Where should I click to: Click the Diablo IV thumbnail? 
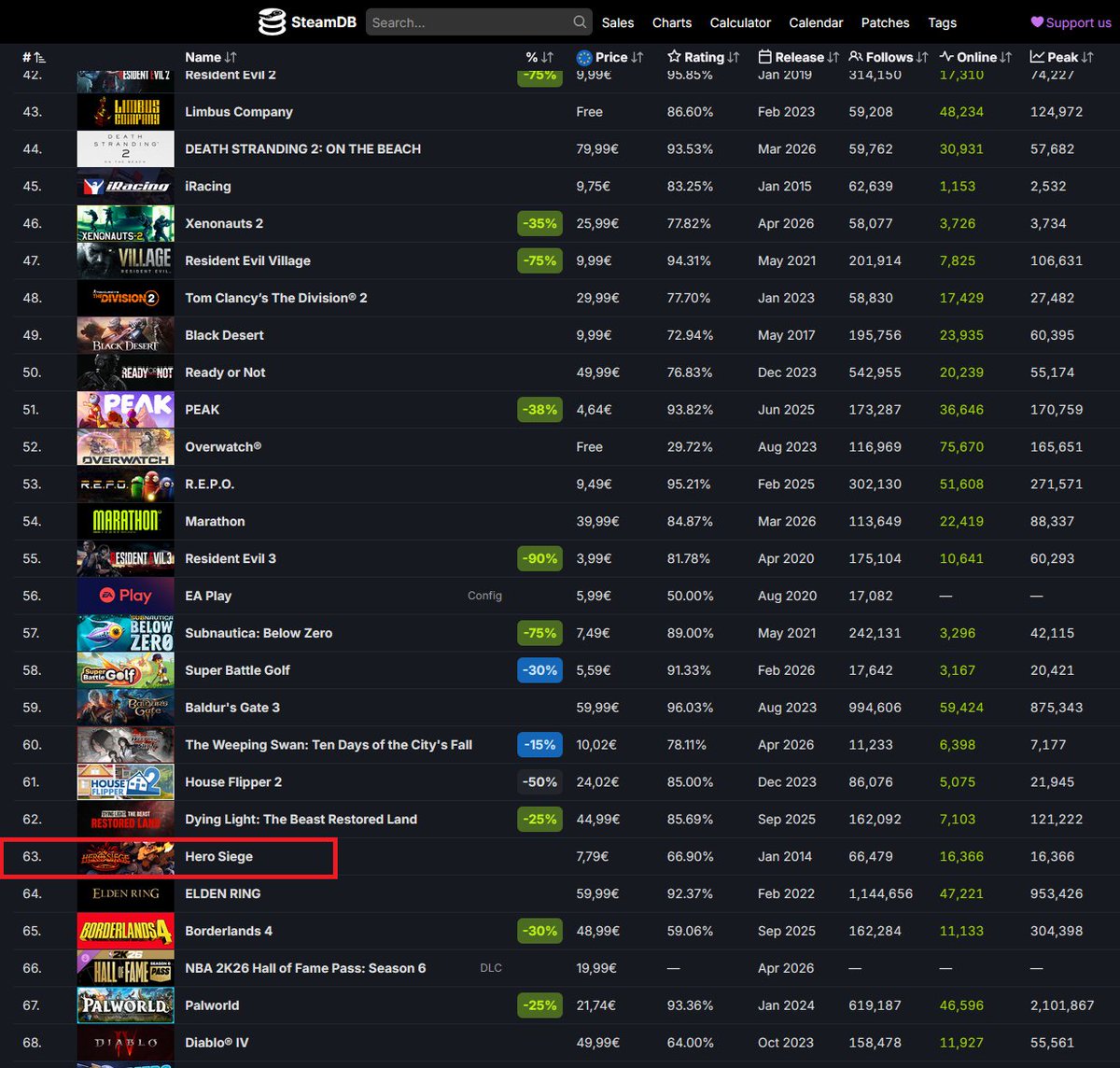tap(125, 1043)
